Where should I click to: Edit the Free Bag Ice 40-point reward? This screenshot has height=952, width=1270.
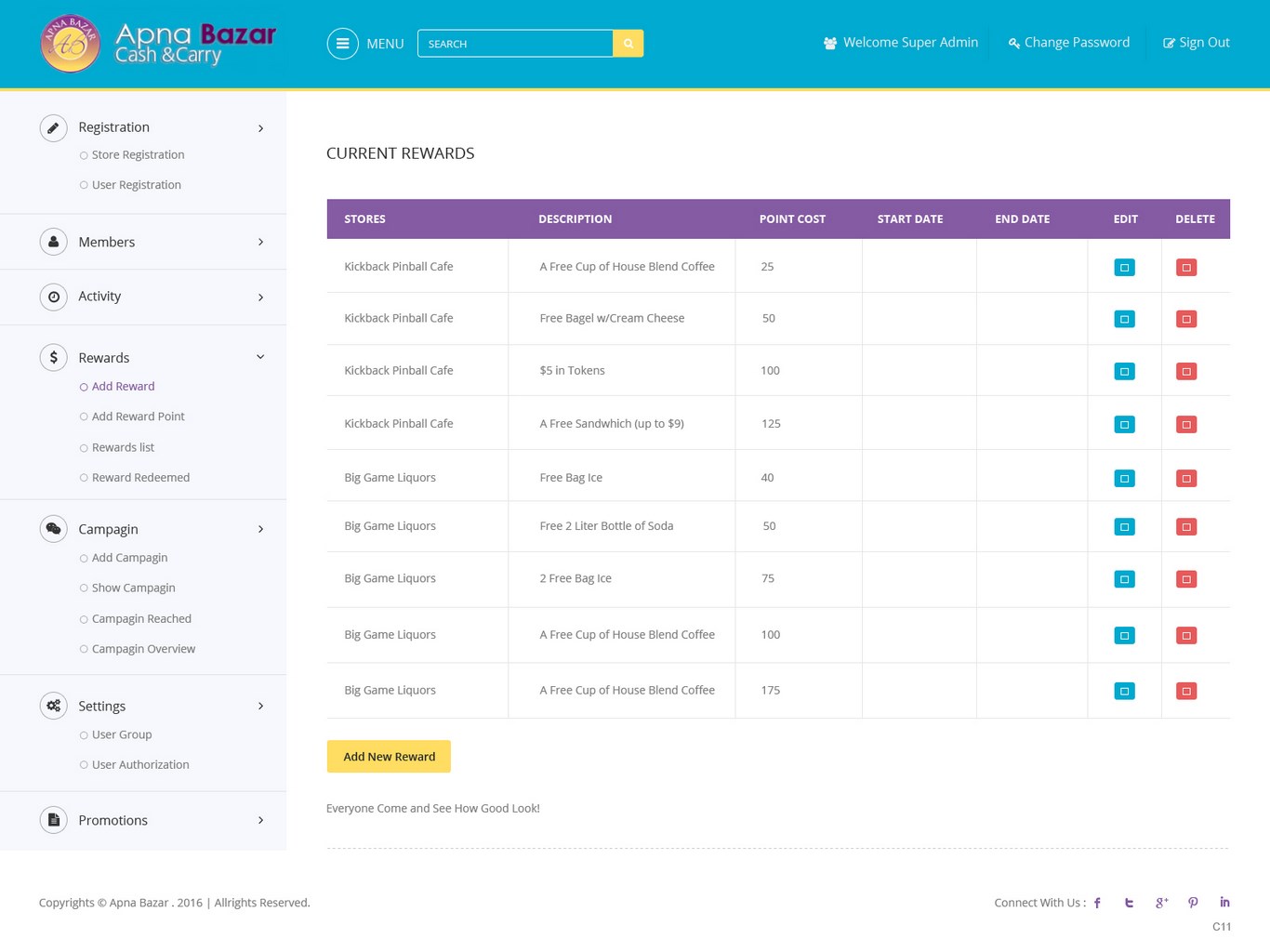[x=1124, y=479]
